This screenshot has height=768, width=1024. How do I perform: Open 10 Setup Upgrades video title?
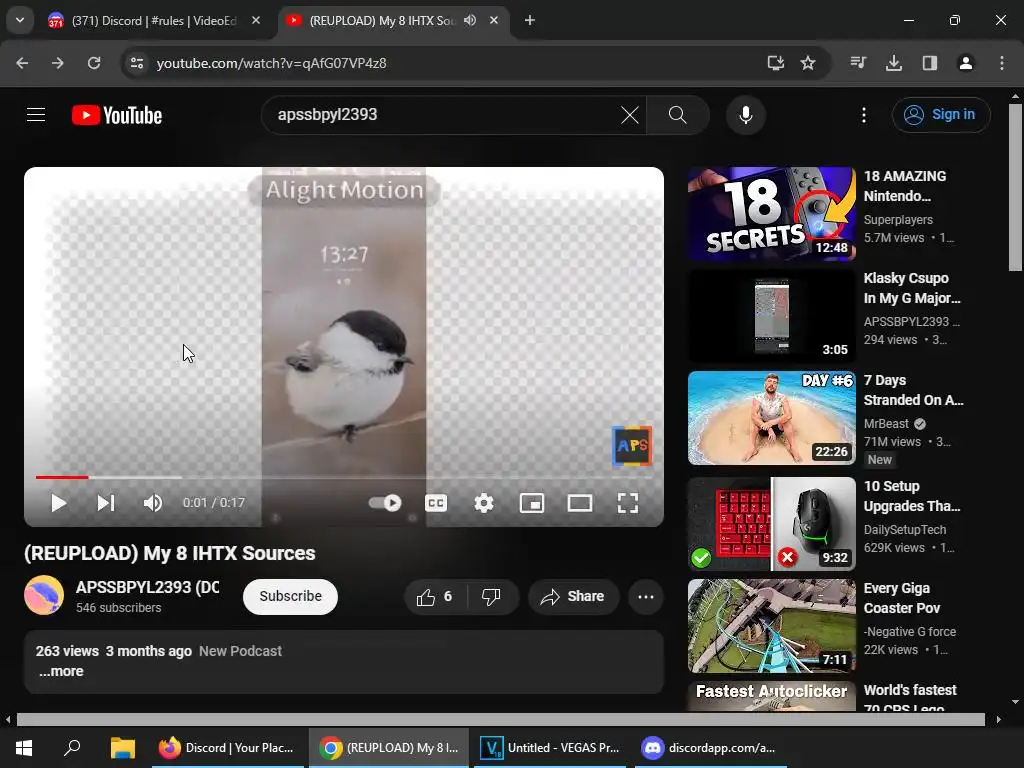(912, 496)
